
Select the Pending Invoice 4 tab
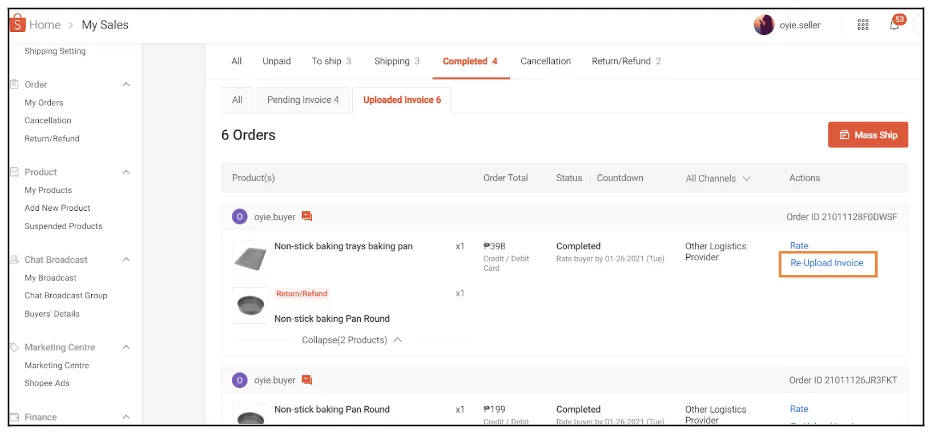[302, 100]
